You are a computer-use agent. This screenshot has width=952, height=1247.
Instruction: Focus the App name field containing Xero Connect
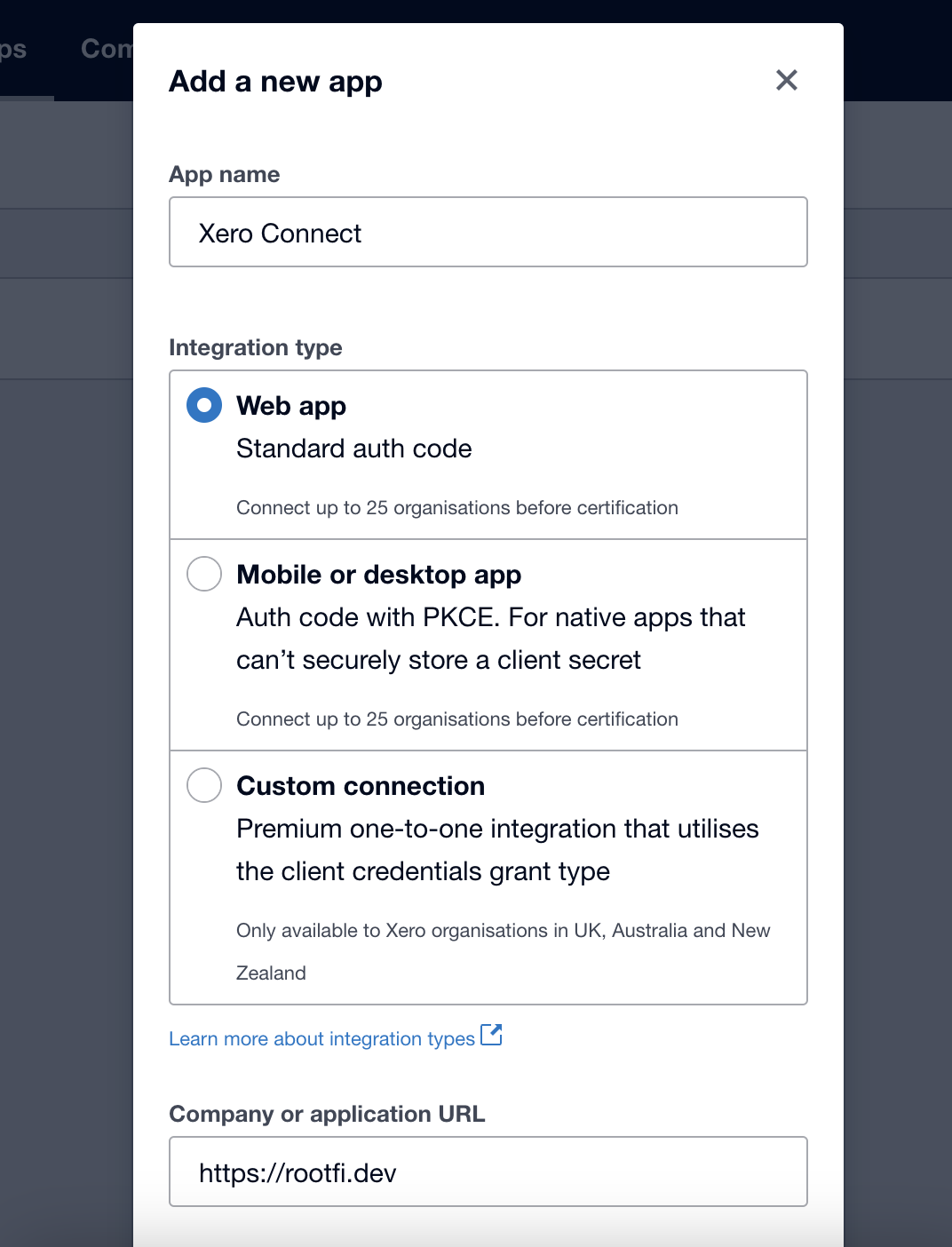click(488, 233)
